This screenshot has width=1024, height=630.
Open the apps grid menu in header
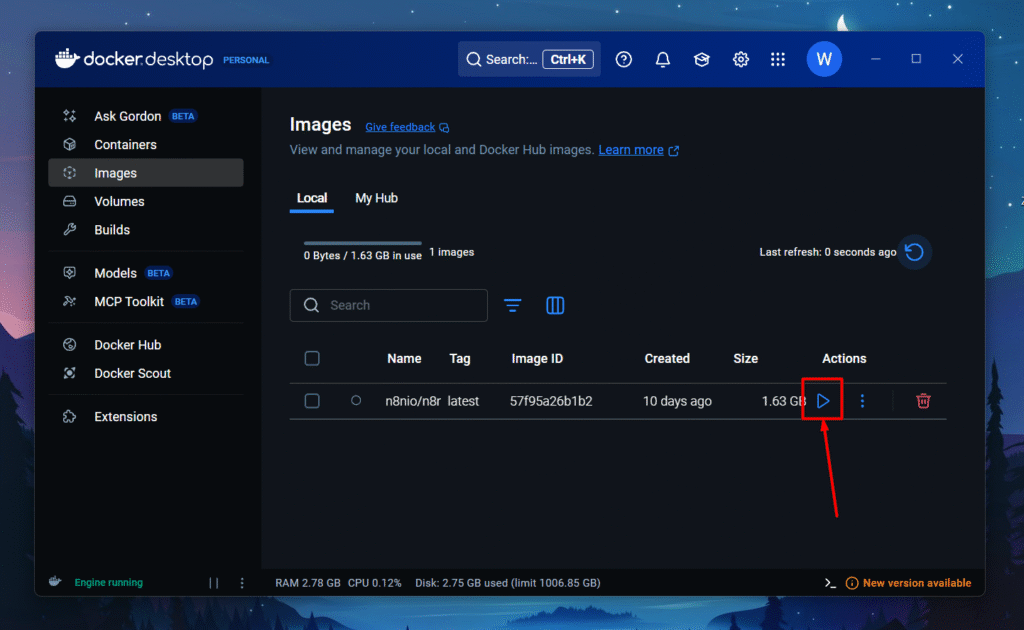point(778,60)
